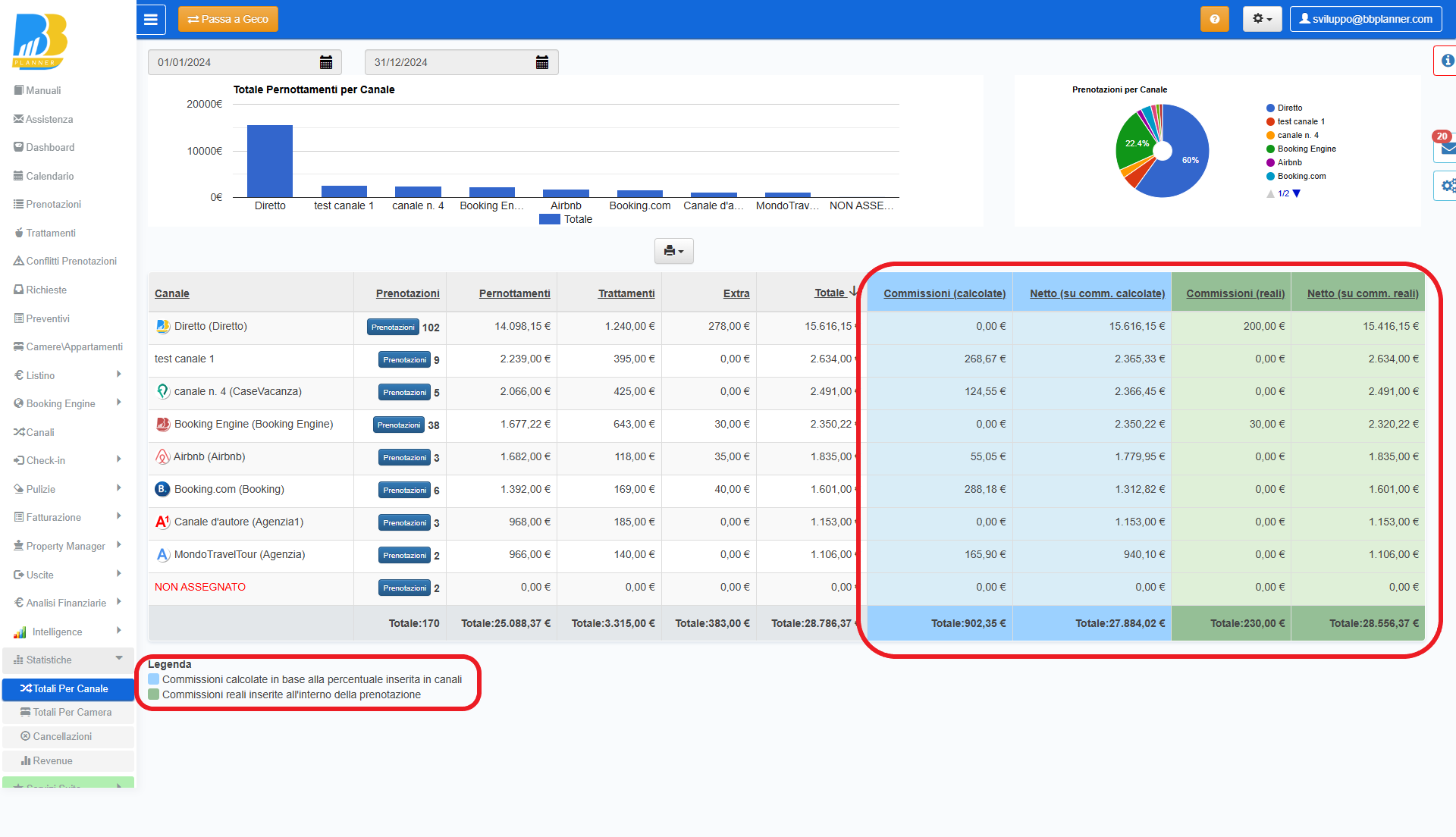The image size is (1456, 837).
Task: Open settings gear dropdown in top bar
Action: click(x=1262, y=19)
